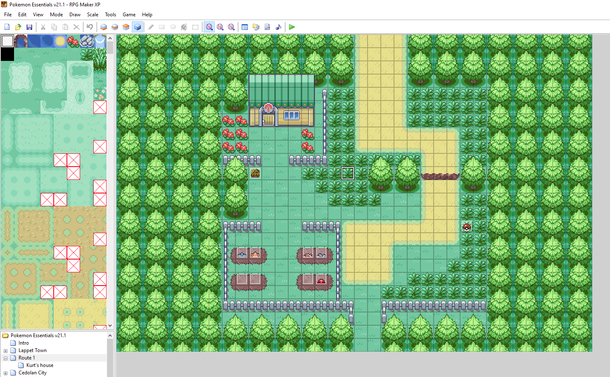Start playtest with the green play icon
Viewport: 610px width, 377px height.
click(x=292, y=27)
